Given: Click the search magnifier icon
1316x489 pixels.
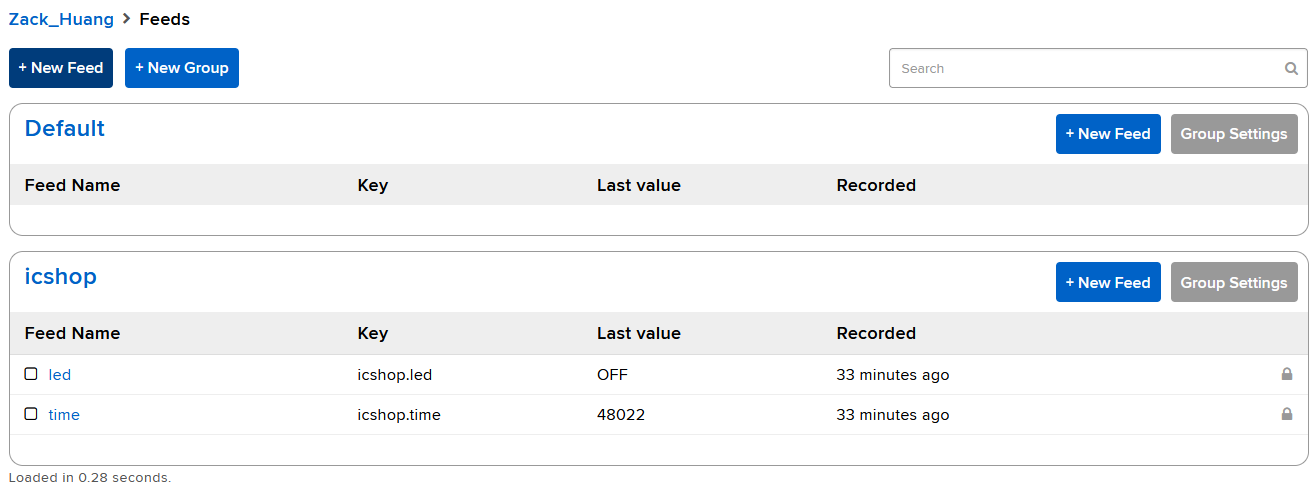Looking at the screenshot, I should point(1291,69).
